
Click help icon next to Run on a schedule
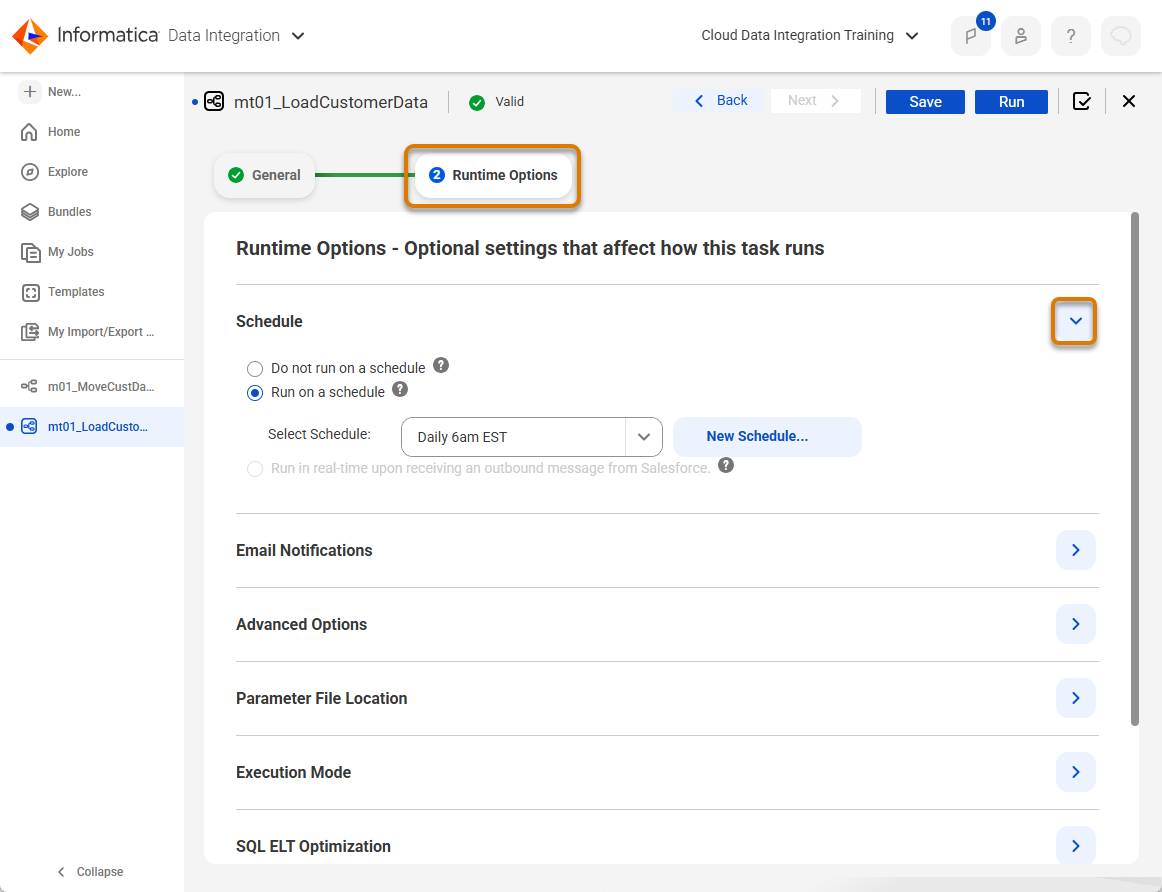[400, 390]
